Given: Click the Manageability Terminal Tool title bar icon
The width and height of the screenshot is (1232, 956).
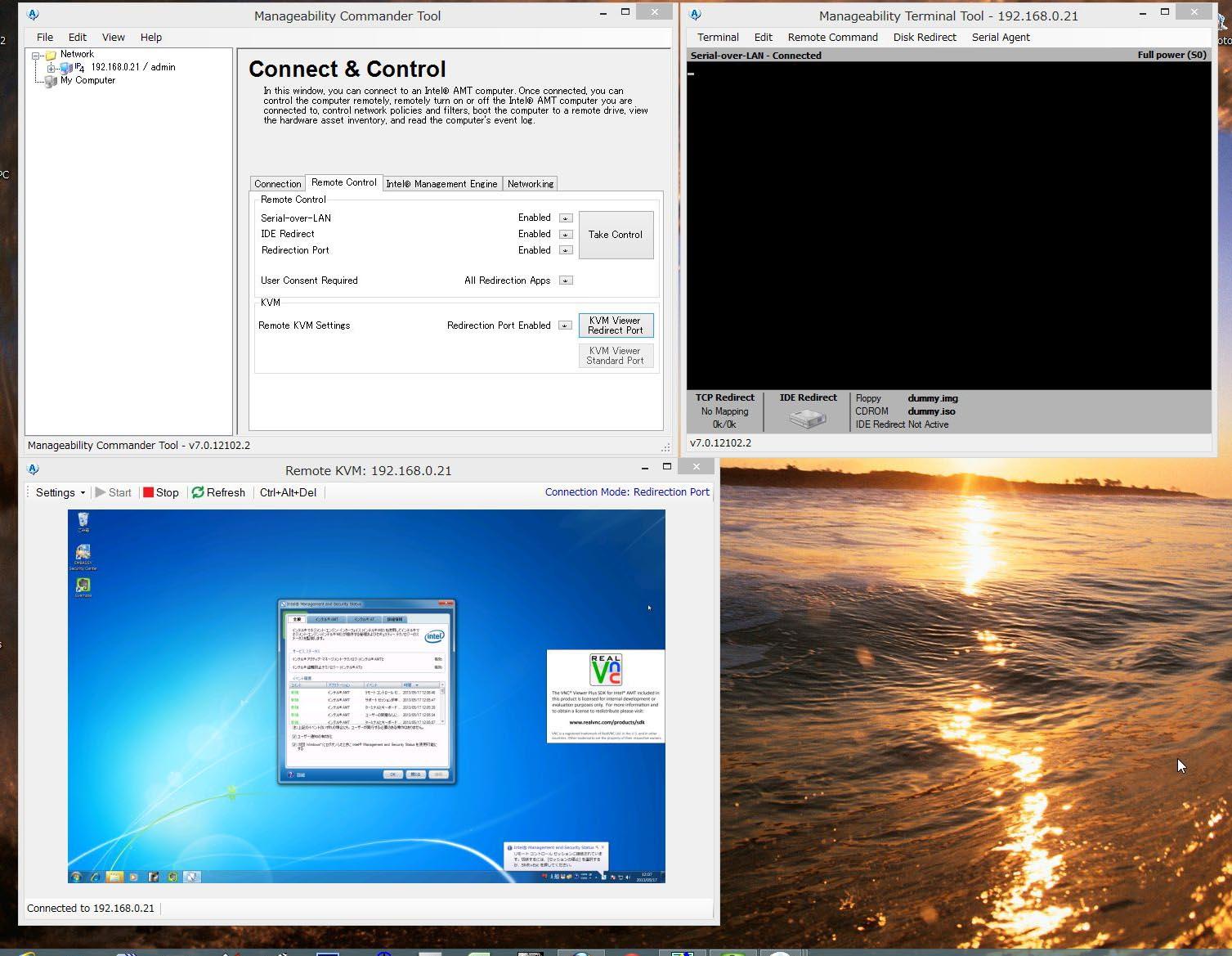Looking at the screenshot, I should (696, 15).
